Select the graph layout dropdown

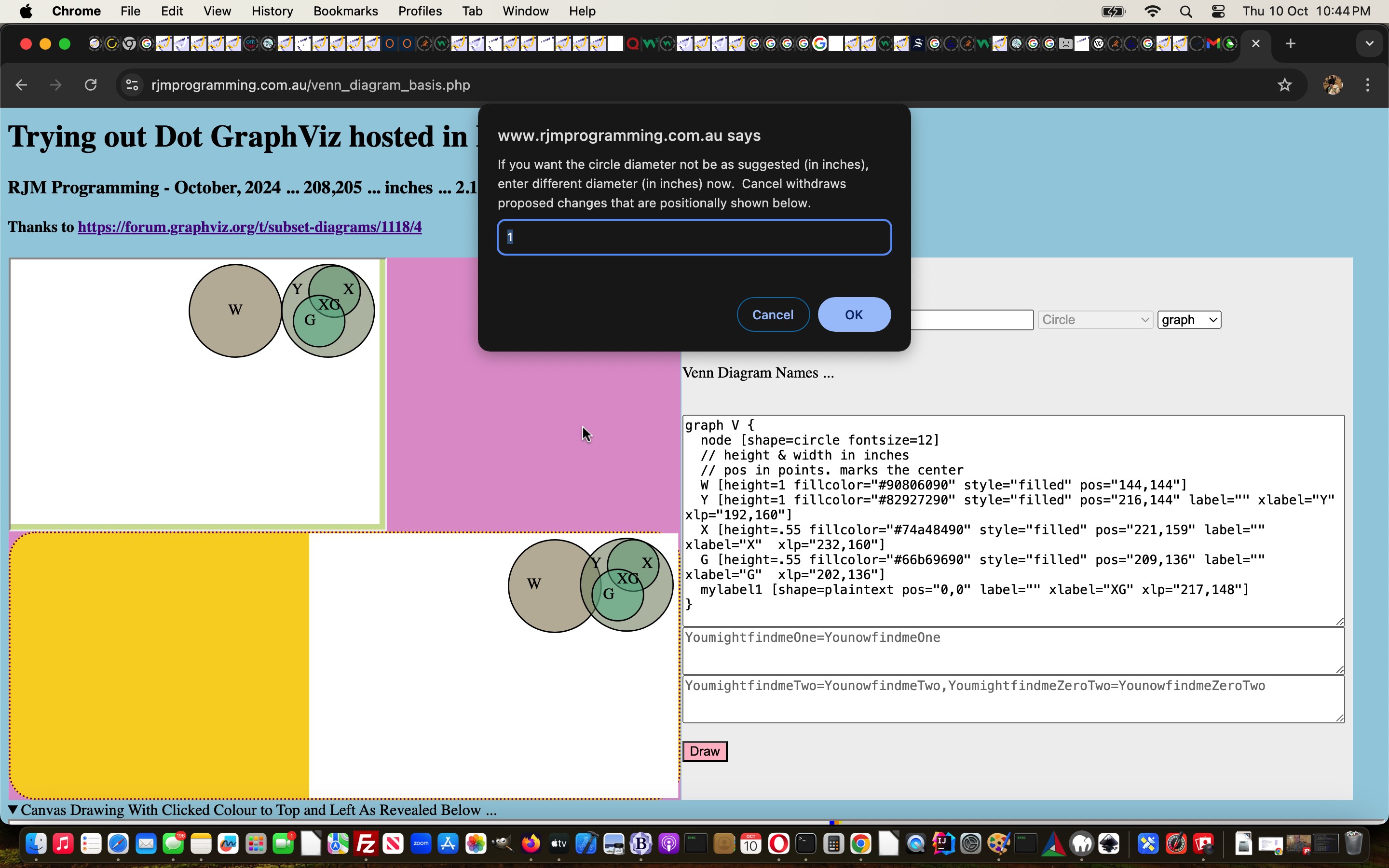(1189, 319)
